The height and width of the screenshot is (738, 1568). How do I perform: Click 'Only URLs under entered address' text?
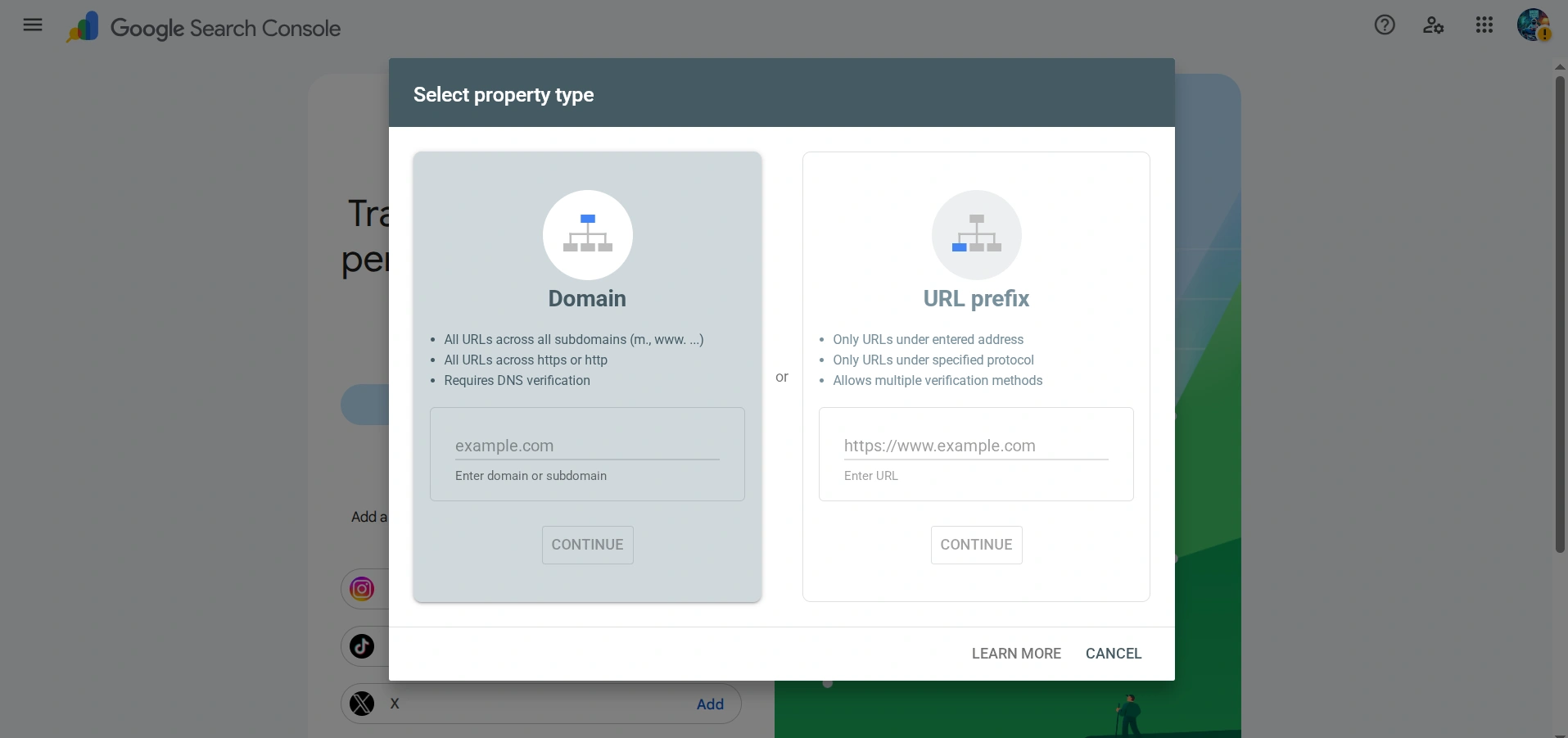coord(928,340)
